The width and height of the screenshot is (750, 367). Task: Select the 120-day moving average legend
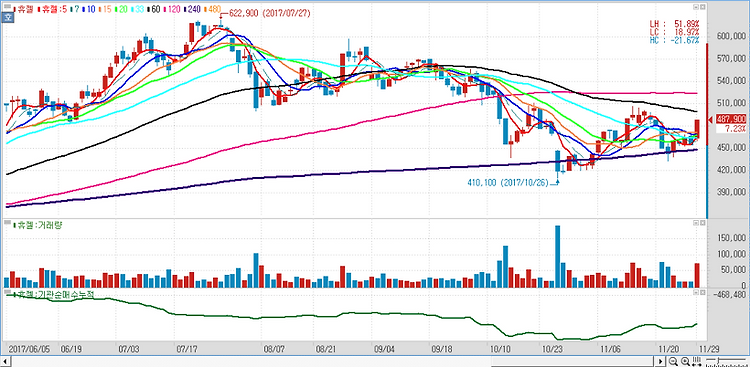coord(172,9)
